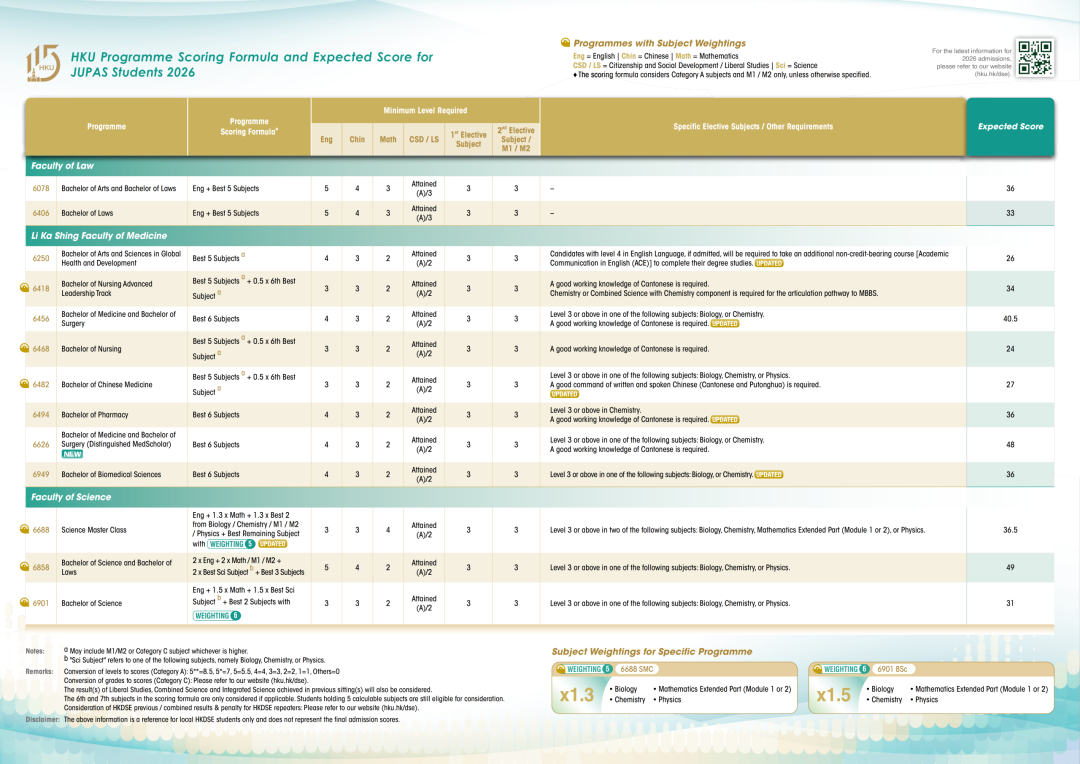Screen dimensions: 1080x764
Task: Click the WEIGHTING 5 badge in the 6688 formula
Action: tap(231, 544)
